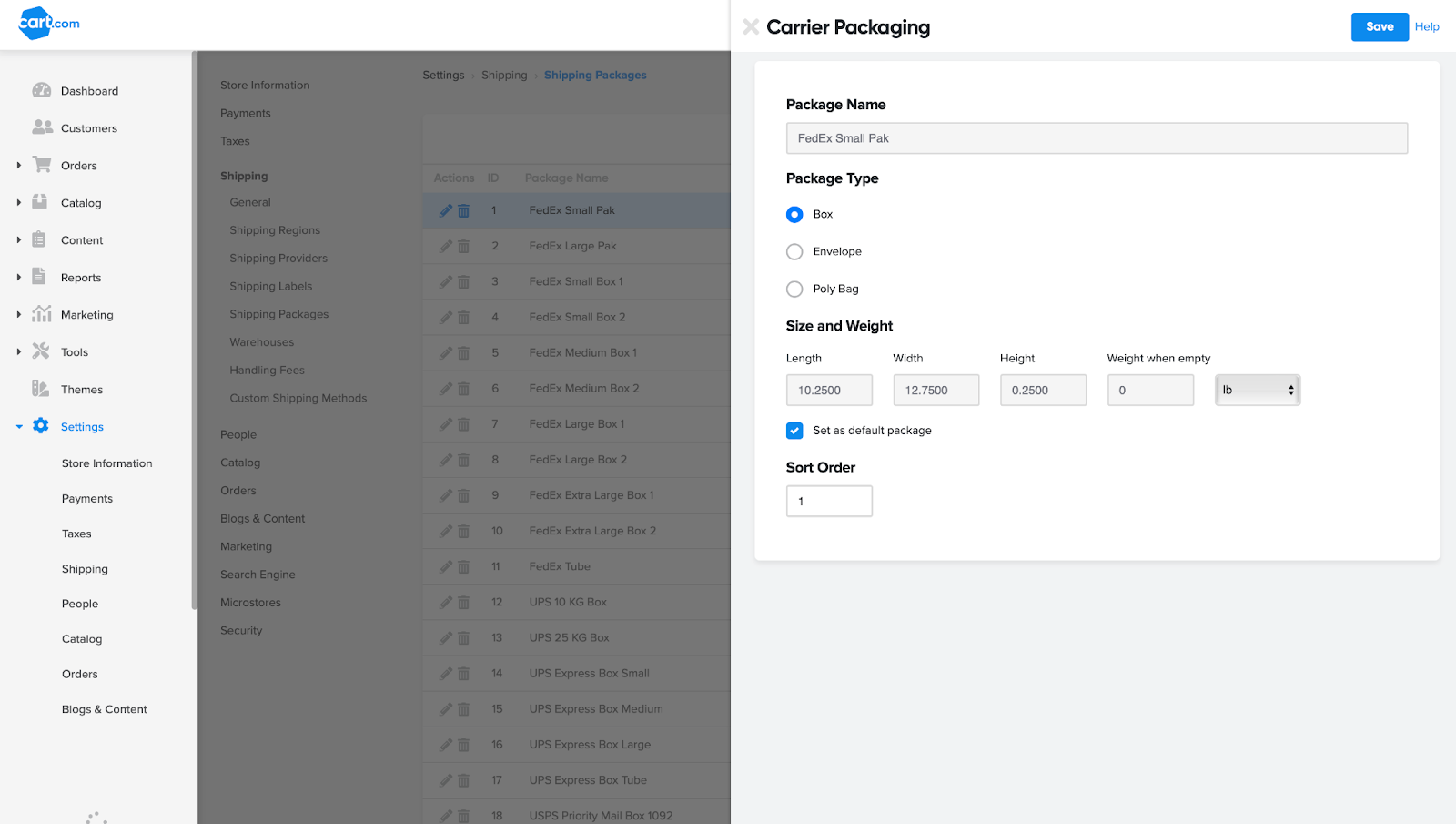Click trash icon for FedEx Large Pak
Screen dimensions: 1456x824
coord(463,246)
